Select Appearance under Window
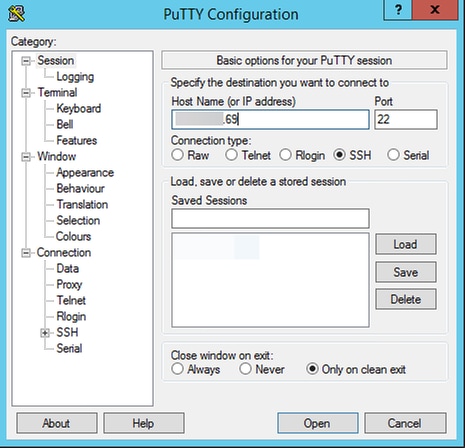 [x=85, y=172]
